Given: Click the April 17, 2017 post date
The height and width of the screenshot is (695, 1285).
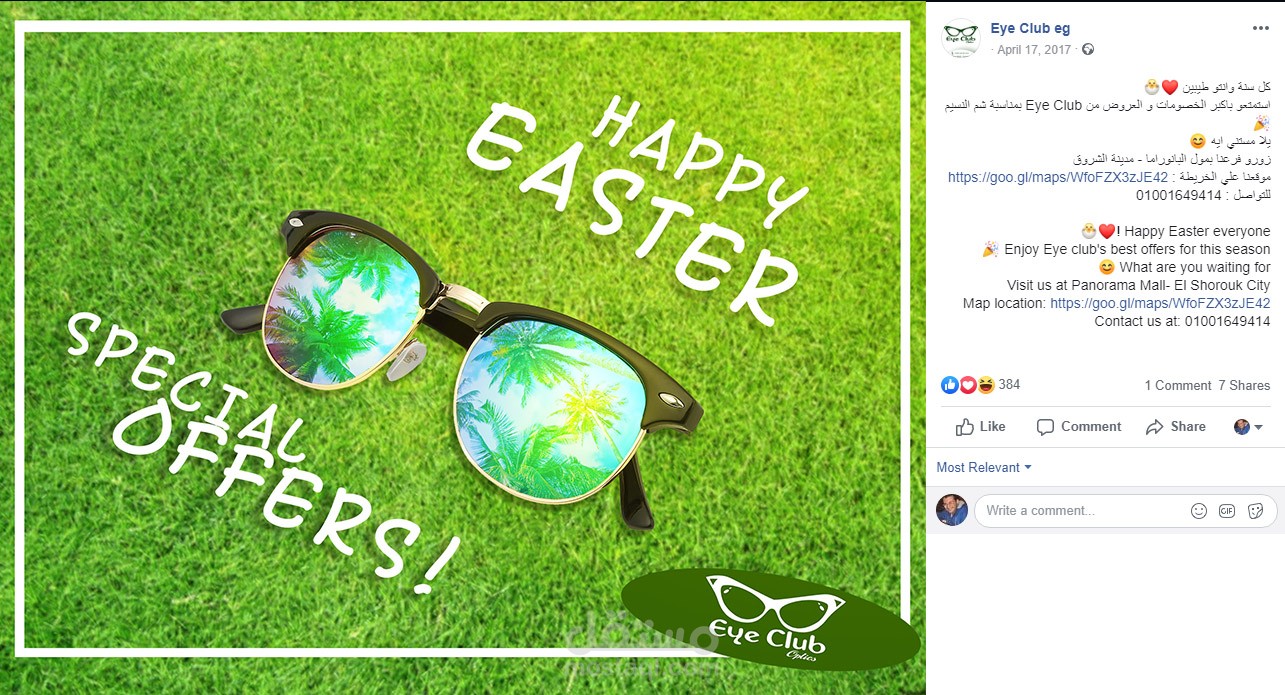Looking at the screenshot, I should coord(1033,49).
